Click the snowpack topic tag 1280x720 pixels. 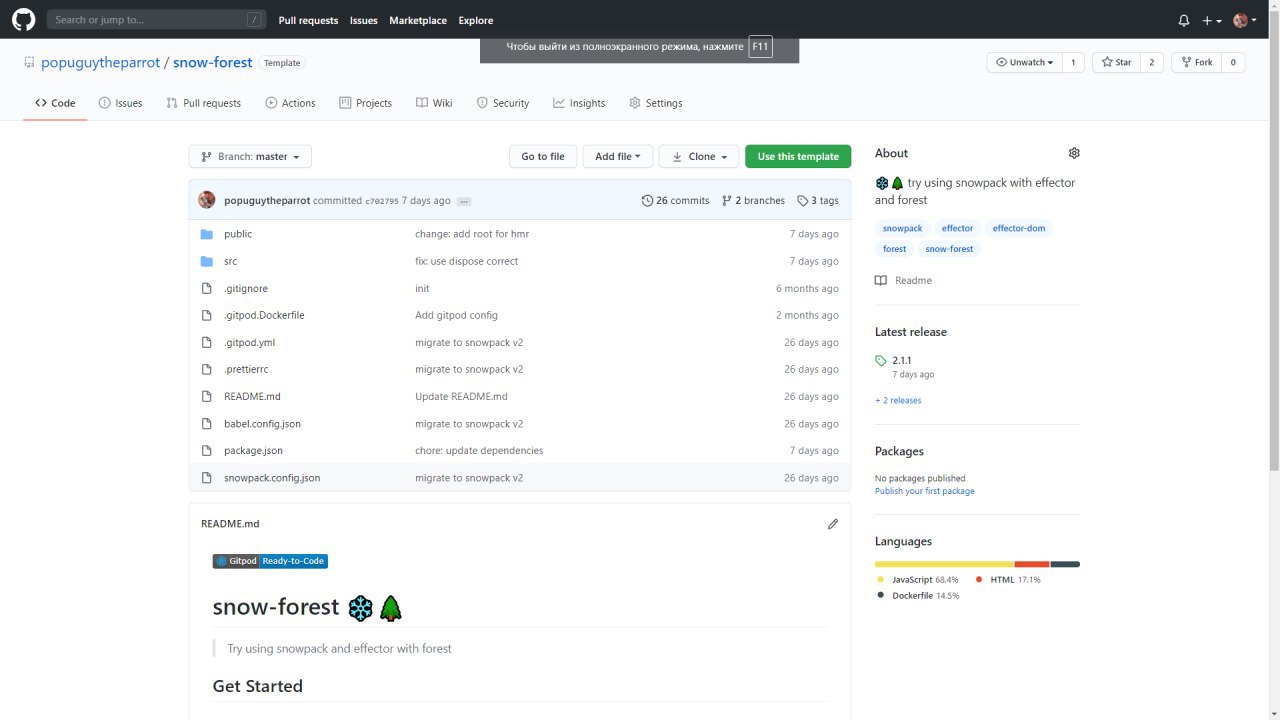click(x=902, y=228)
